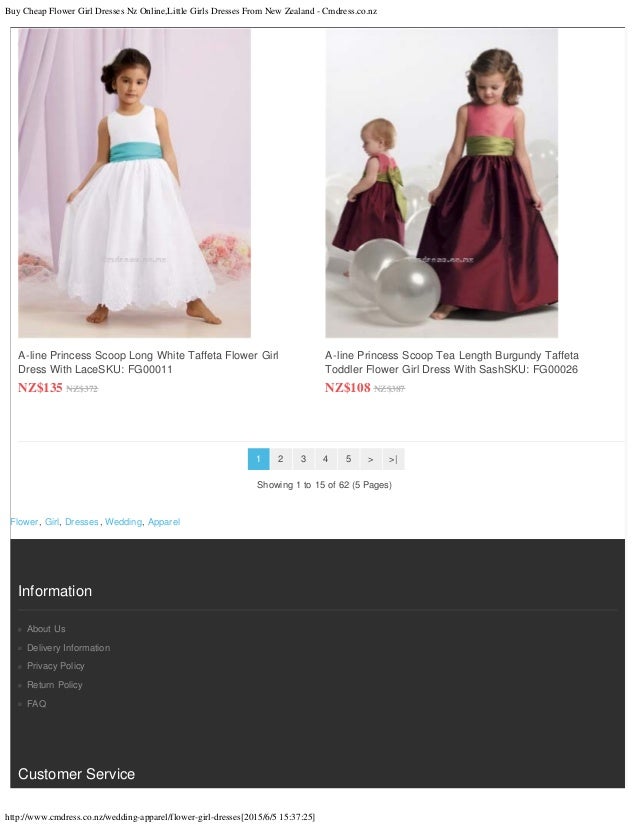Open the About Us footer link
This screenshot has width=638, height=826.
(x=46, y=628)
